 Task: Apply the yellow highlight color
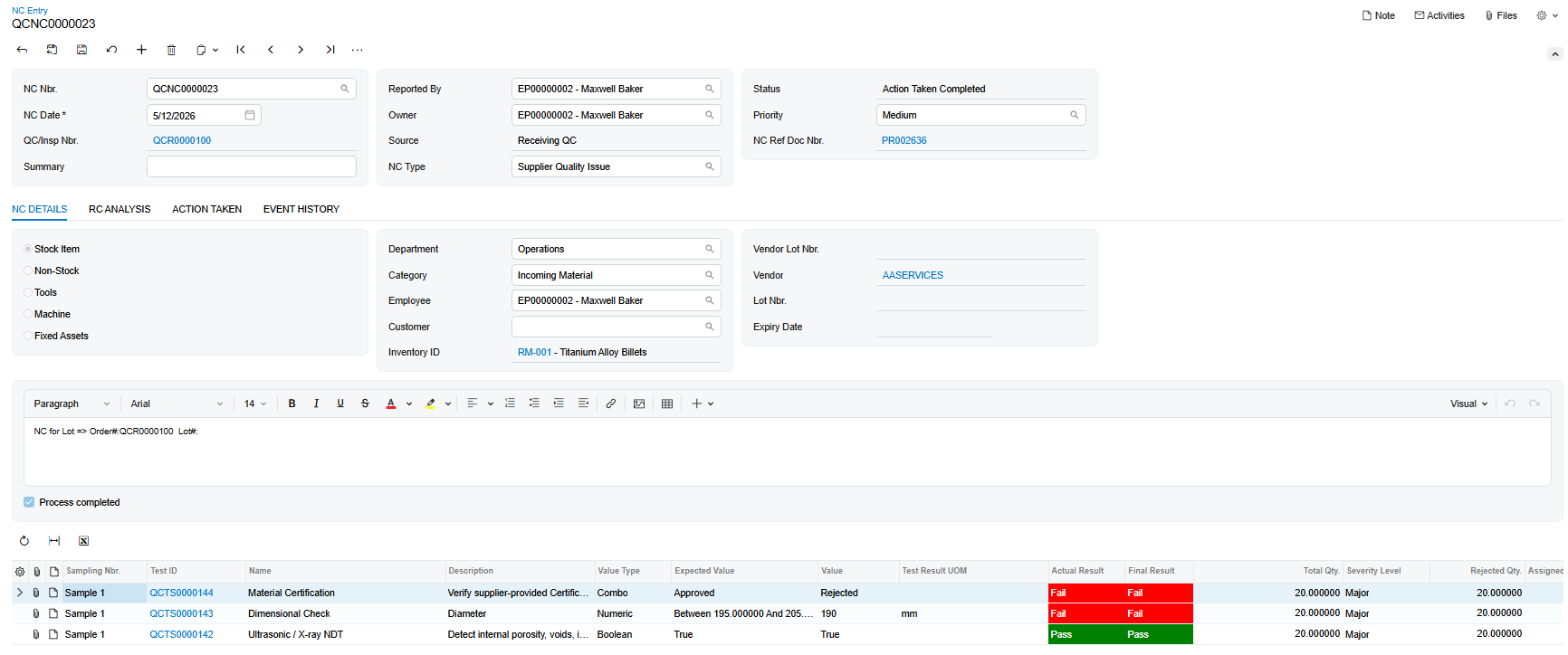(x=431, y=403)
